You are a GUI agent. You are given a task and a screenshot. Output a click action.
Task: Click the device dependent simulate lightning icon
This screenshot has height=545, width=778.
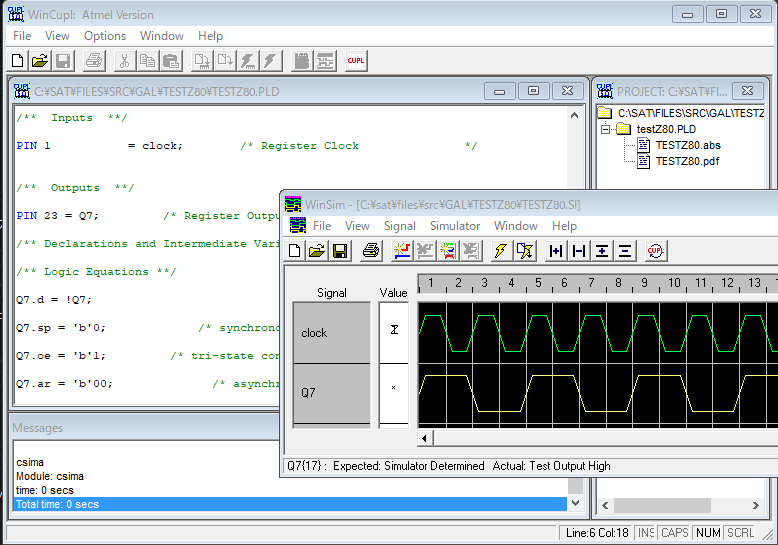[248, 61]
